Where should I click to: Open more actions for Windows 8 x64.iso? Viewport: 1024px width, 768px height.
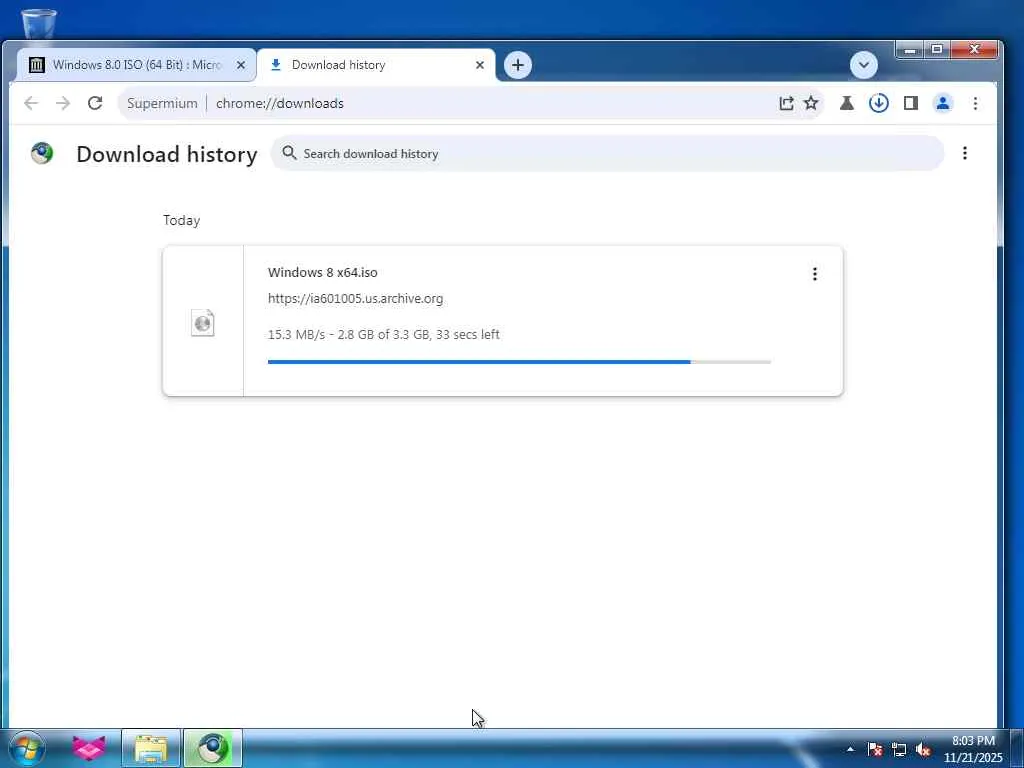tap(814, 274)
